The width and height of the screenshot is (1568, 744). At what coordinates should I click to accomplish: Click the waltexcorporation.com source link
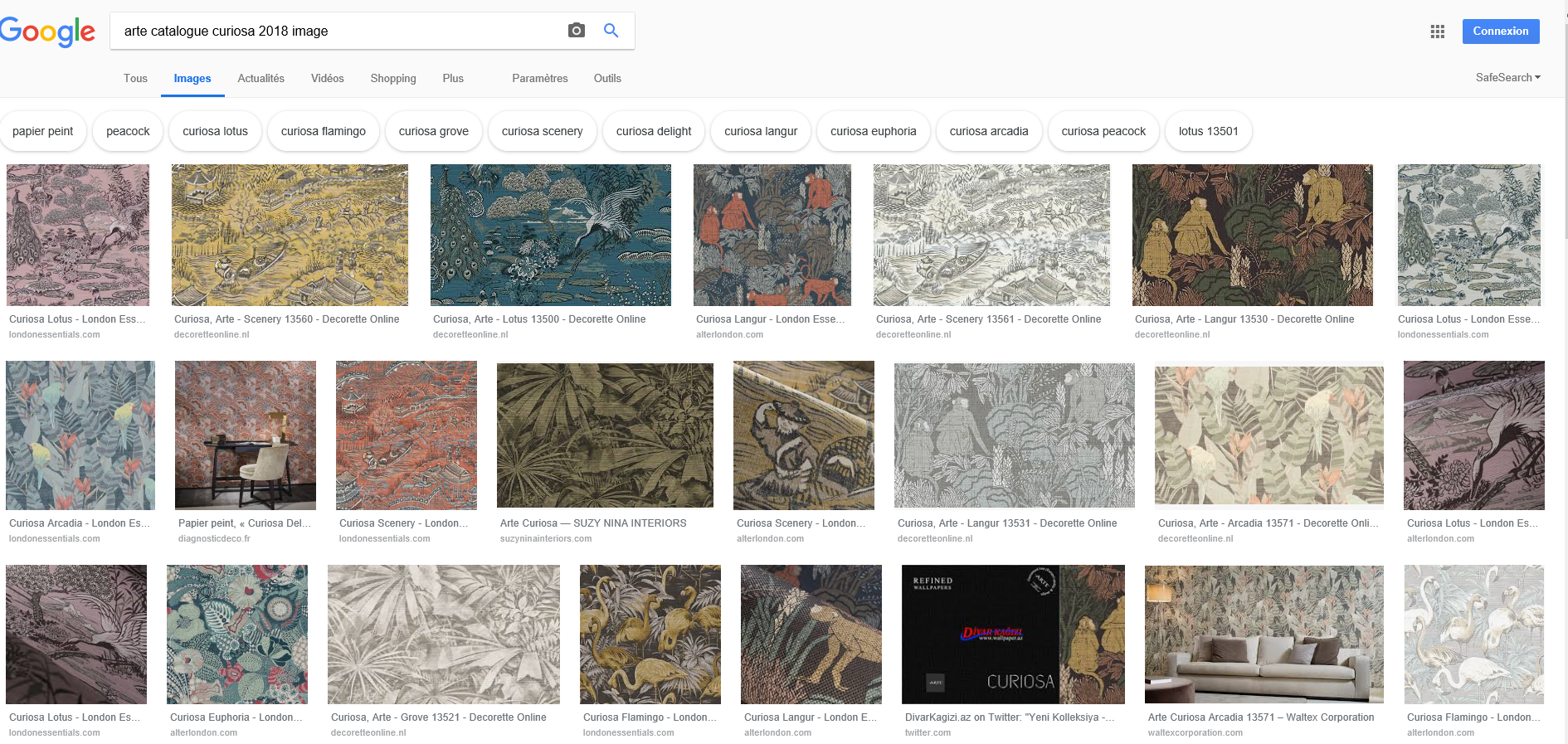pyautogui.click(x=1195, y=733)
